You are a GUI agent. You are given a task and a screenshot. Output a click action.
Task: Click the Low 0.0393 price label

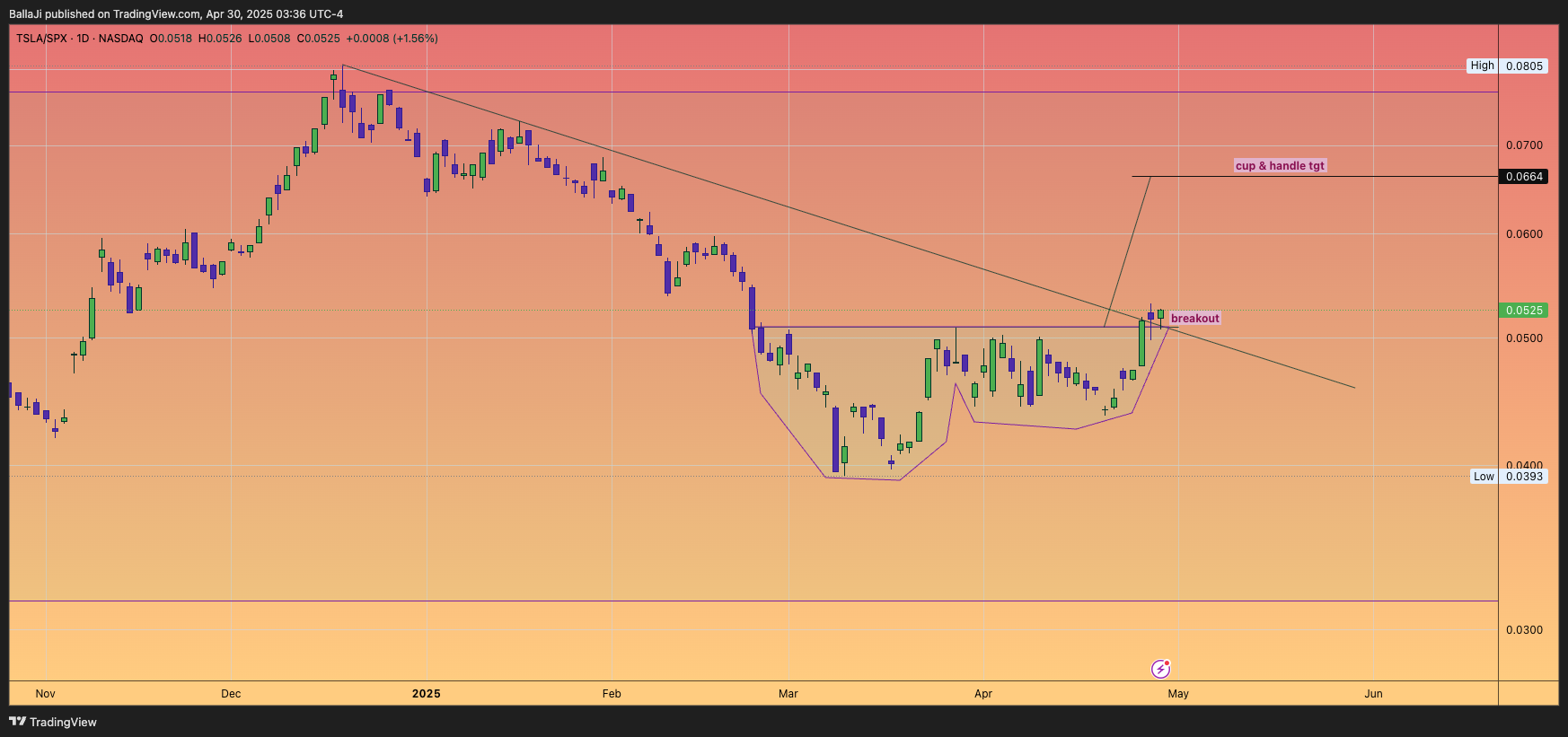(x=1510, y=477)
